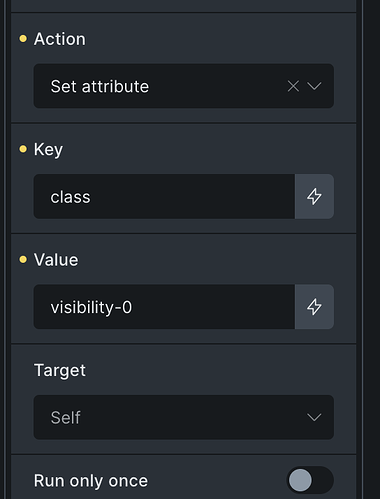The image size is (380, 499).
Task: Expand the Action dropdown chevron
Action: click(x=314, y=86)
